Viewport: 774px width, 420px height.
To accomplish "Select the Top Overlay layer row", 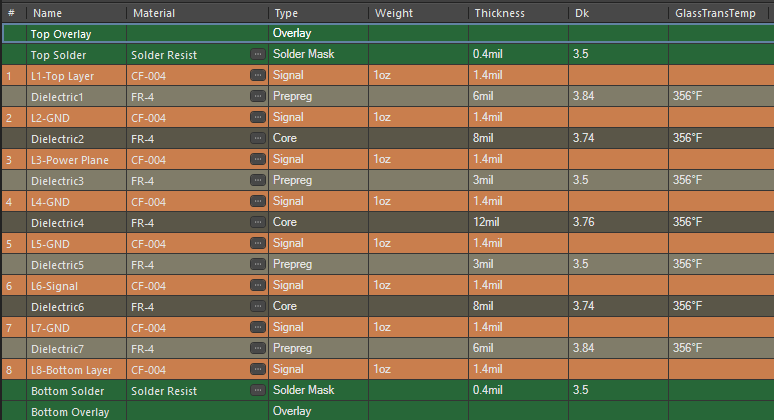I will pyautogui.click(x=60, y=33).
